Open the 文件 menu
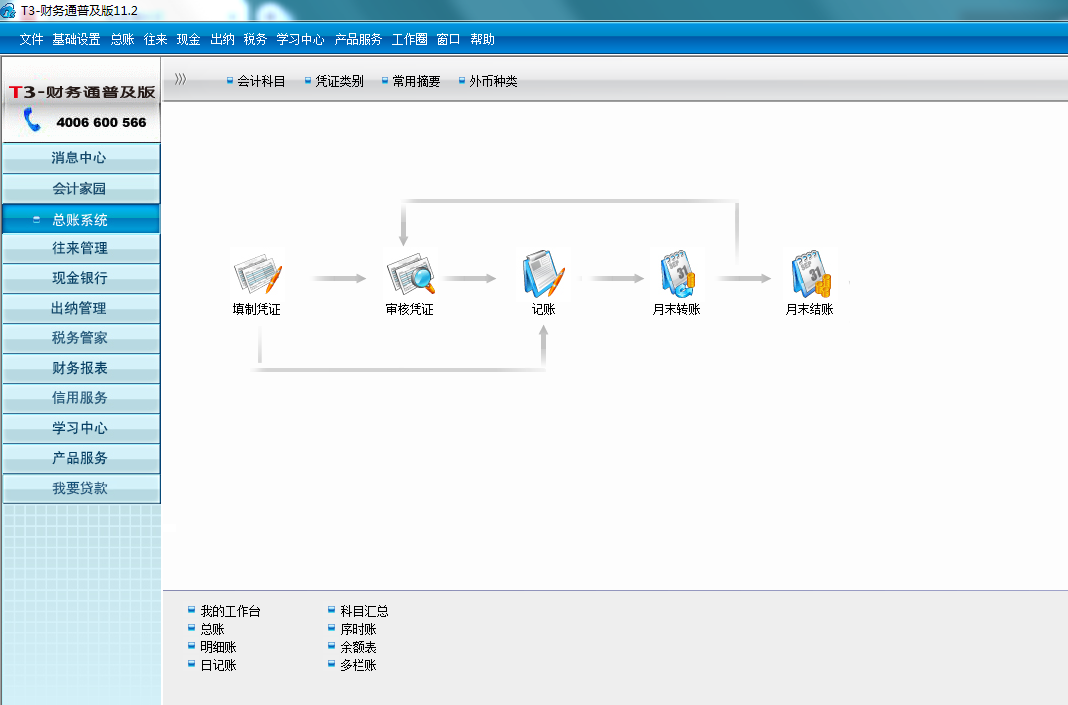This screenshot has height=705, width=1068. tap(31, 40)
